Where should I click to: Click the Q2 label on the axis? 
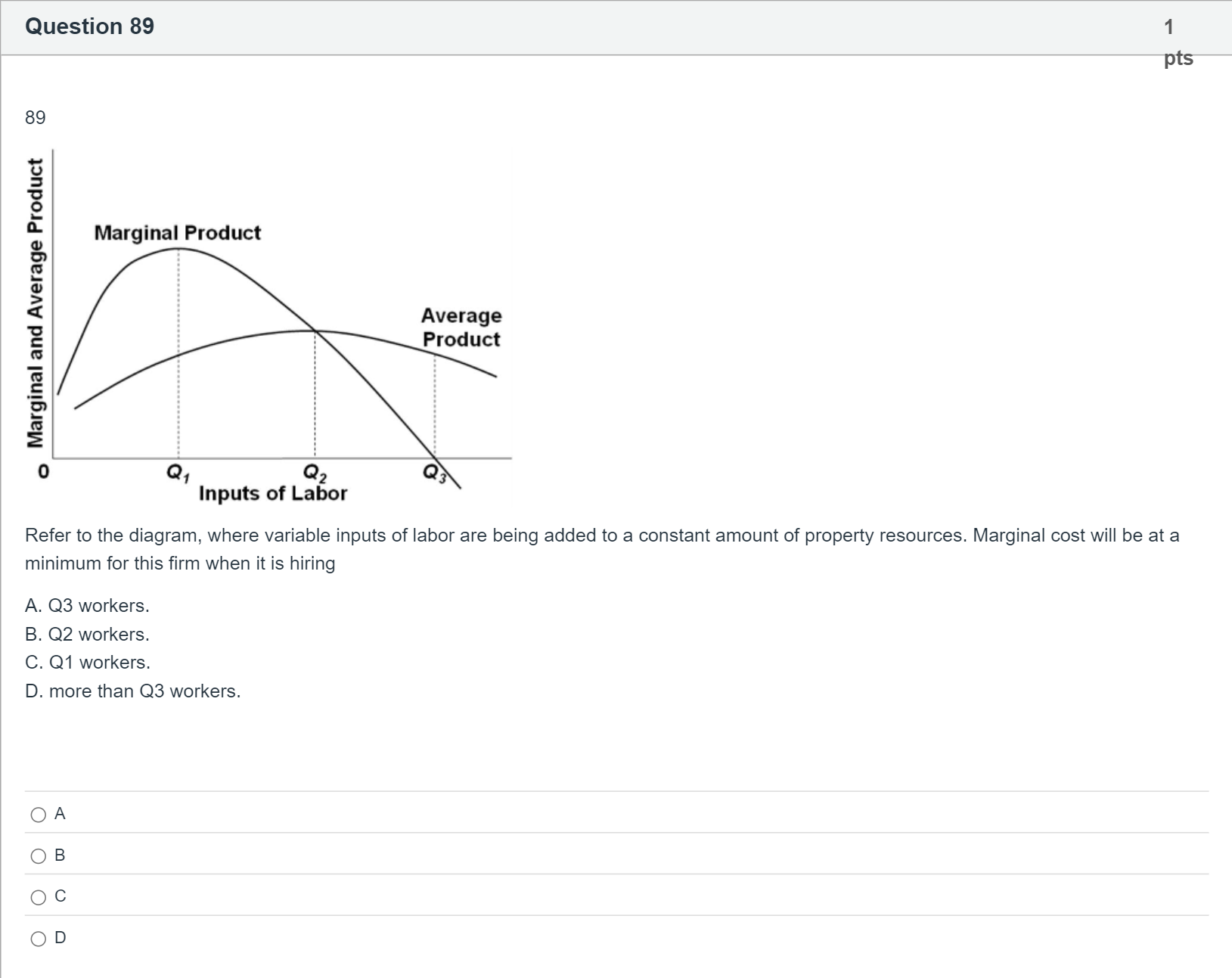(x=315, y=473)
